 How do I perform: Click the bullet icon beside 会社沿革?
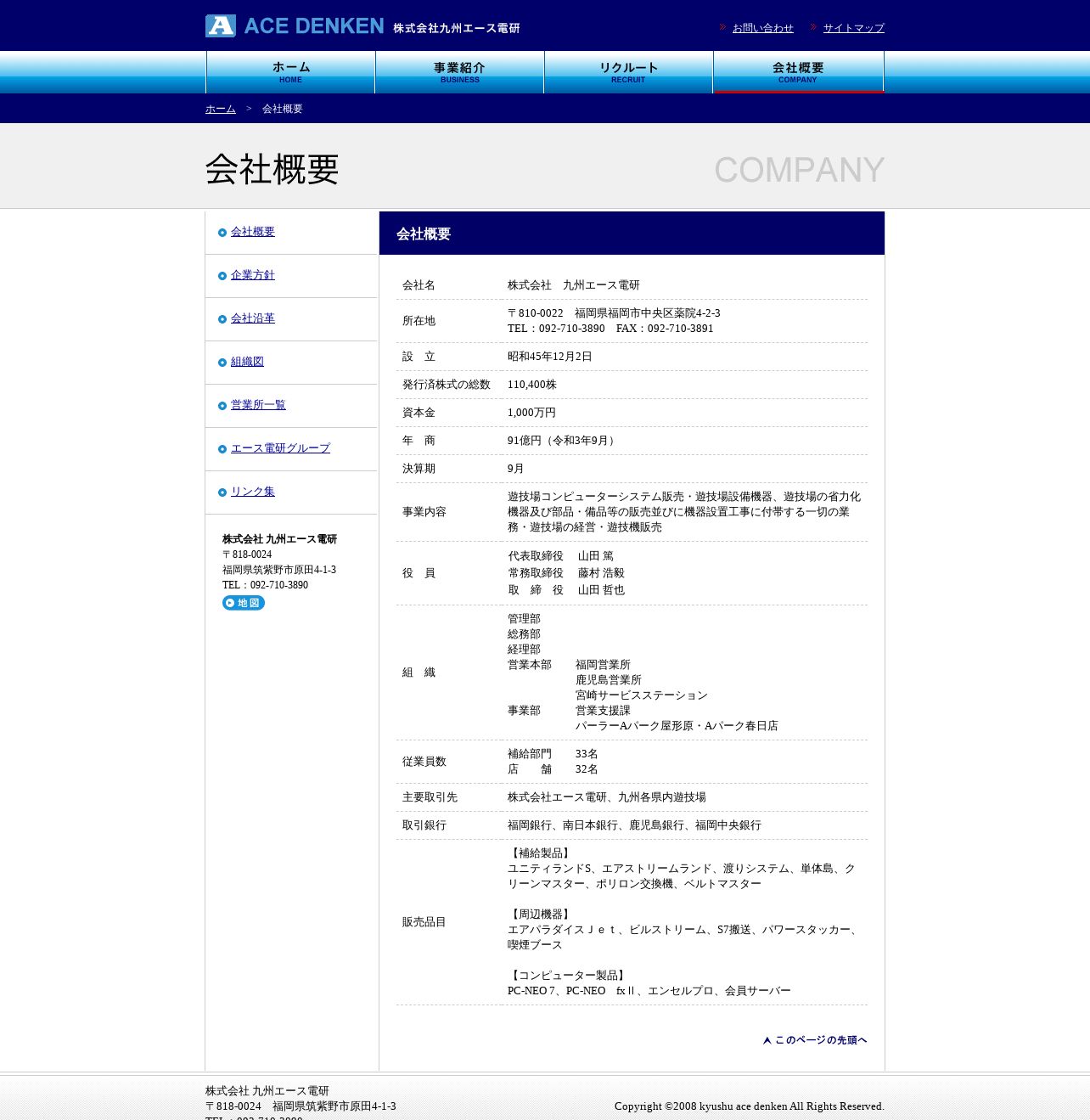222,319
